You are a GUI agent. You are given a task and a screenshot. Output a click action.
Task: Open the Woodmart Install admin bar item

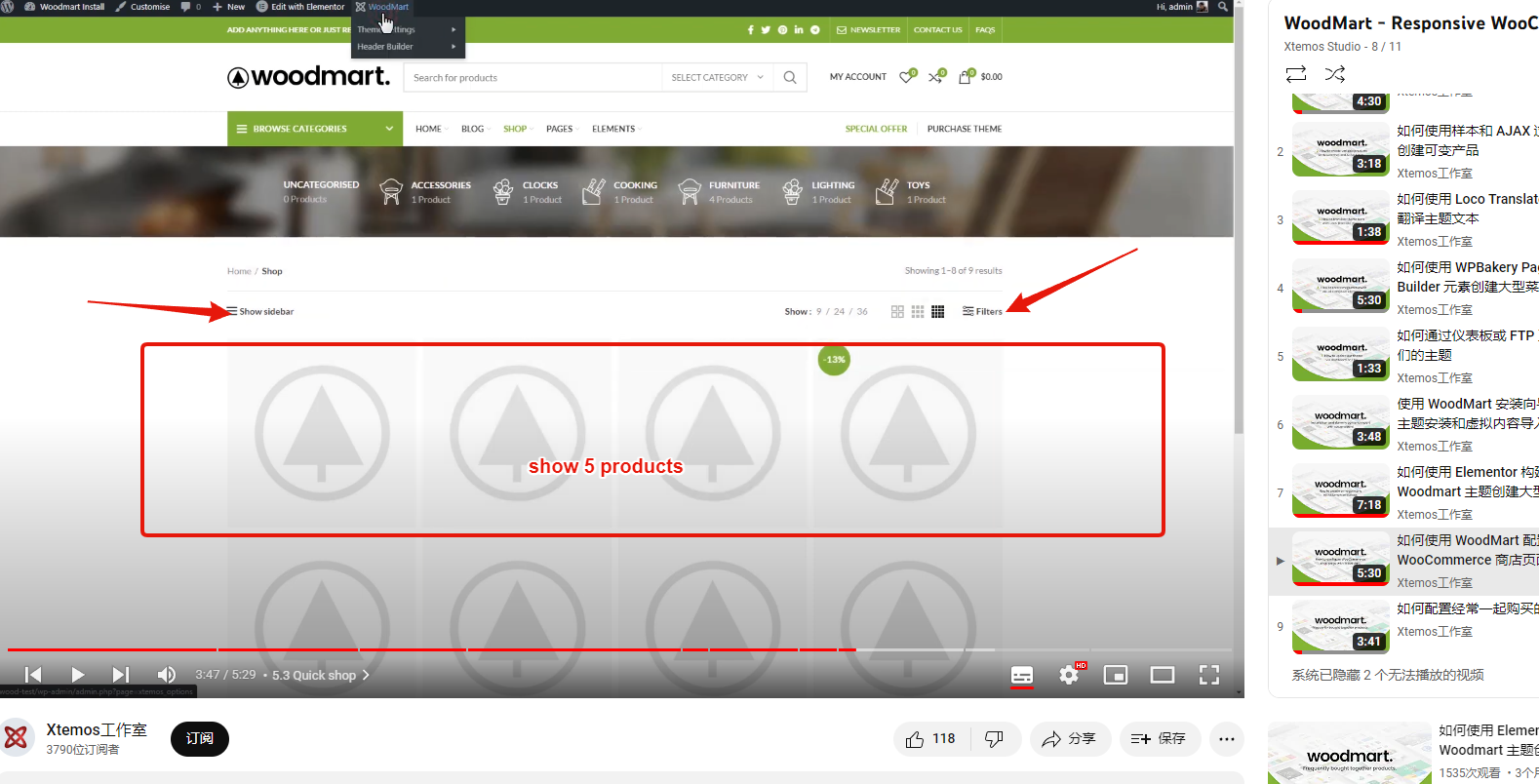[64, 7]
